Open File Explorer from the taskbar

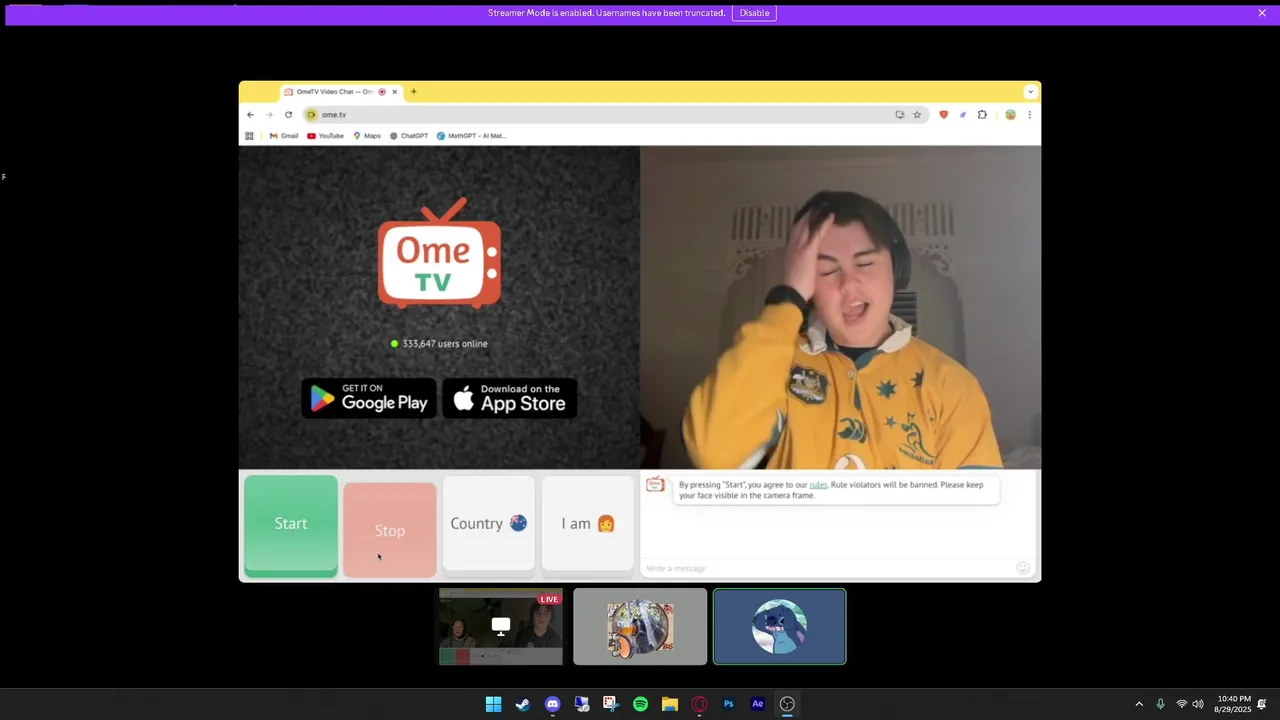(x=670, y=704)
